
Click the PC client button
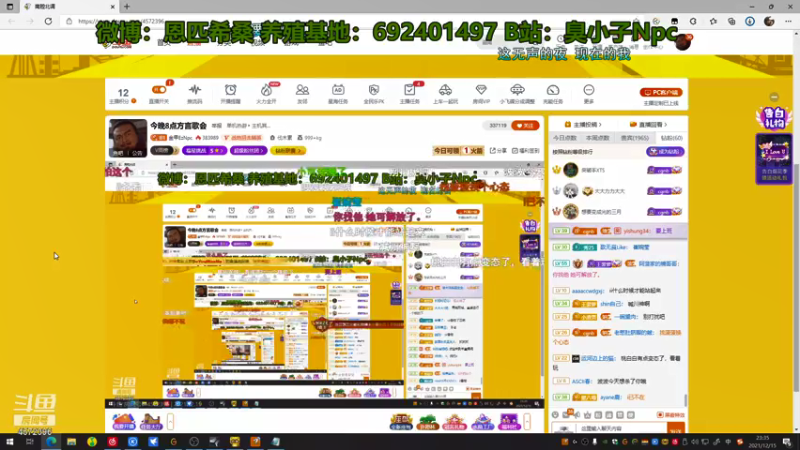point(661,92)
